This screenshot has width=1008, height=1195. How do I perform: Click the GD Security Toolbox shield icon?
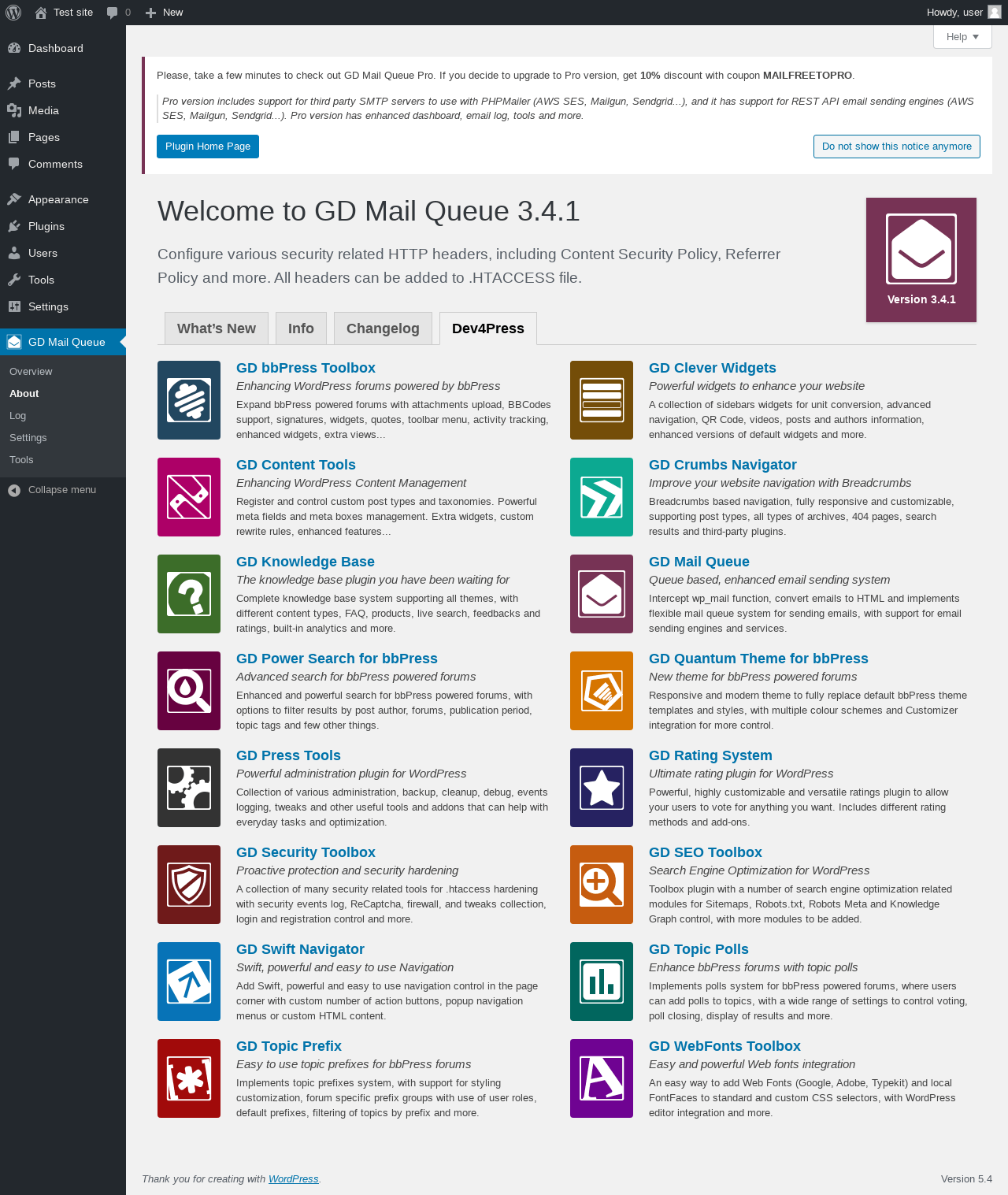coord(189,885)
